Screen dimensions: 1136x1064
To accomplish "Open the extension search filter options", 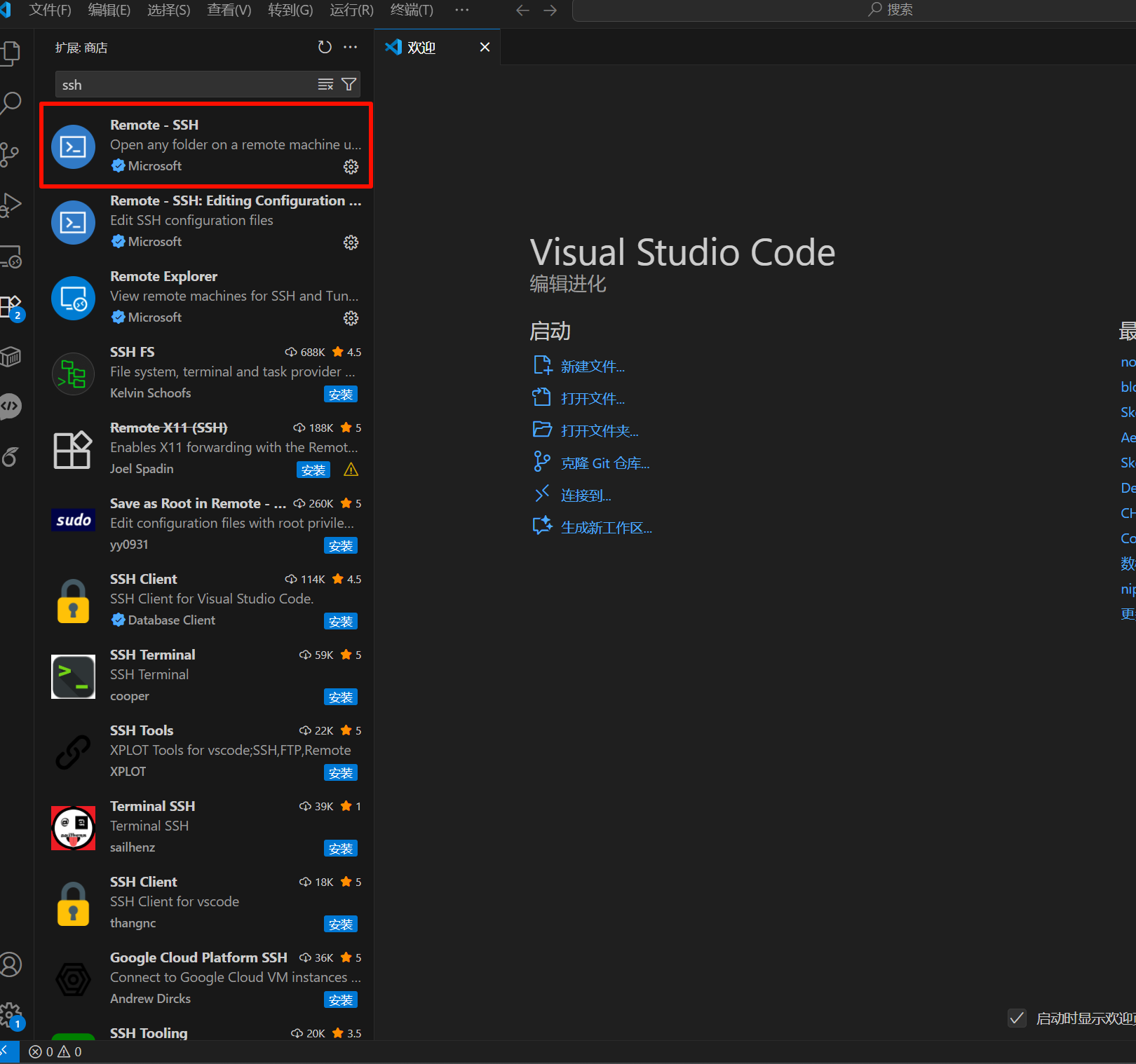I will click(349, 84).
